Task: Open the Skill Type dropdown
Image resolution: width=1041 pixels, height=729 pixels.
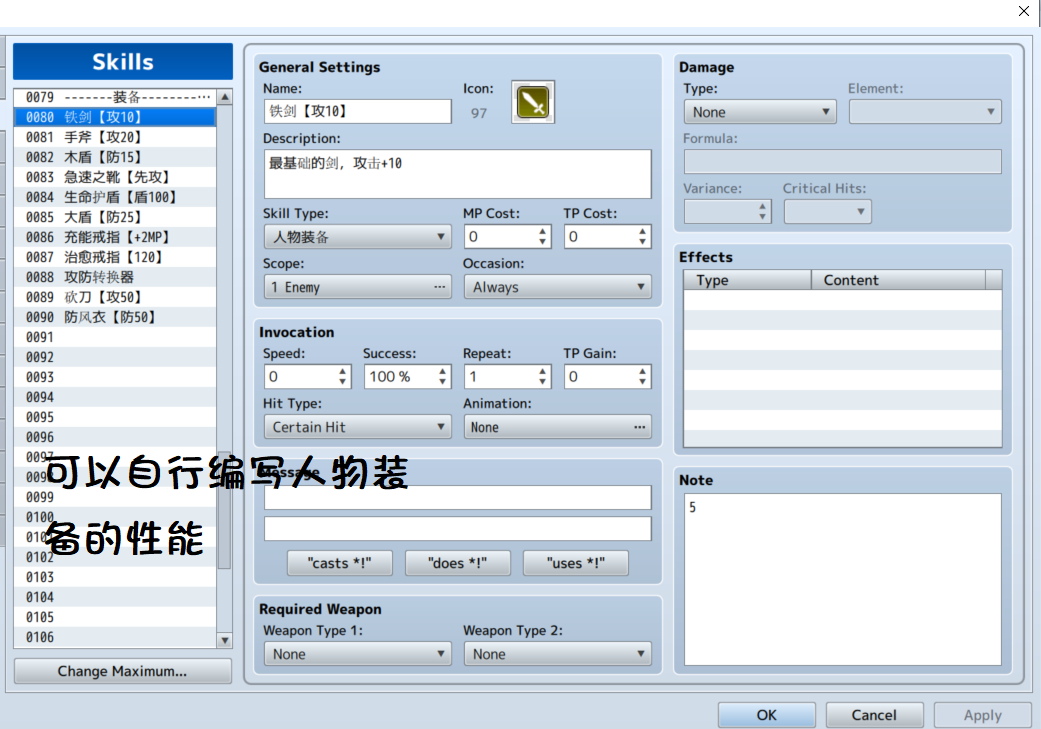Action: [x=357, y=237]
